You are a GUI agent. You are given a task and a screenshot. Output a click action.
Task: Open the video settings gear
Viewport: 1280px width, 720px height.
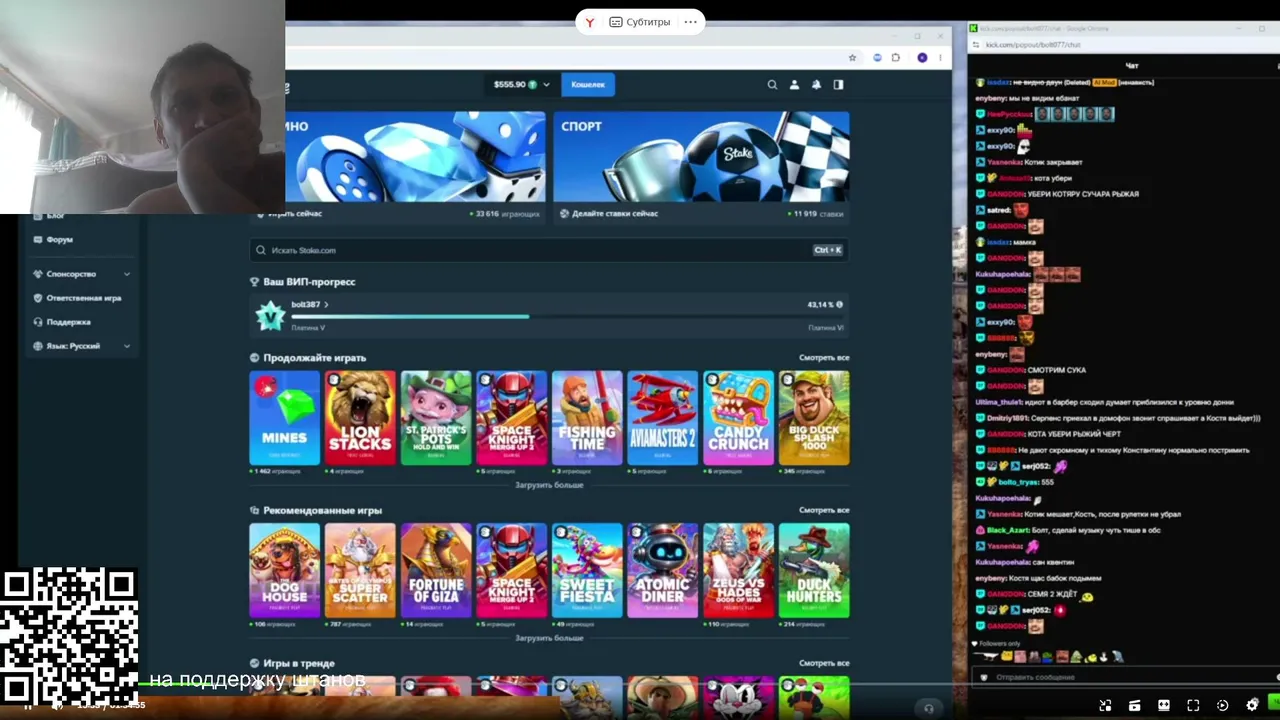(1252, 705)
